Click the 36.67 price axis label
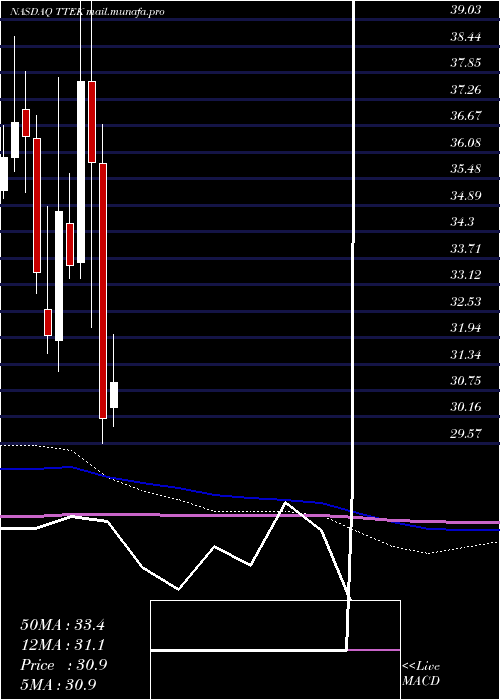The height and width of the screenshot is (700, 500). click(x=466, y=116)
